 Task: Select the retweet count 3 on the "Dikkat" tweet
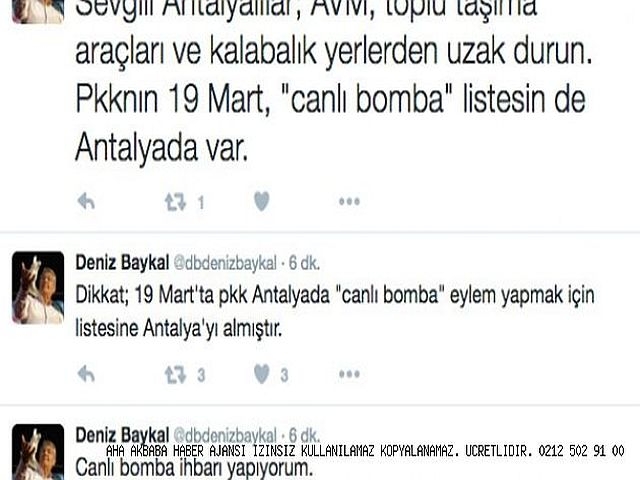pyautogui.click(x=201, y=375)
